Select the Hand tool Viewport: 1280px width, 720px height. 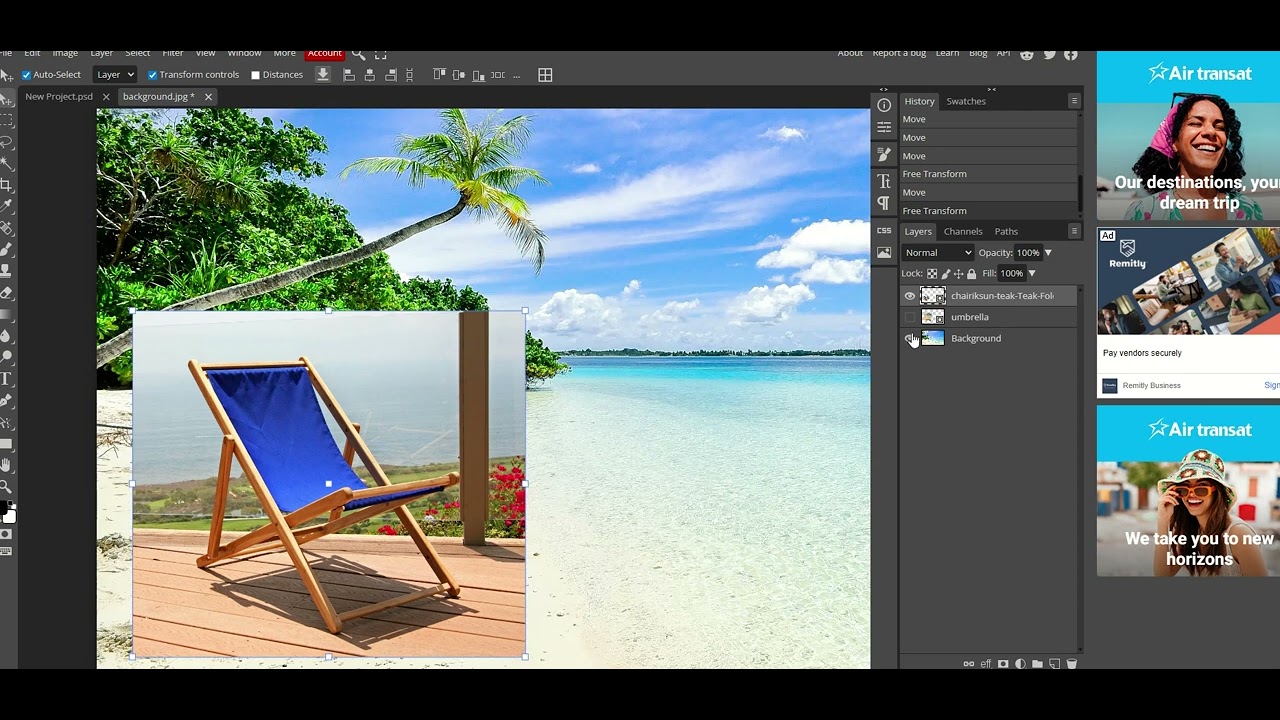coord(6,465)
